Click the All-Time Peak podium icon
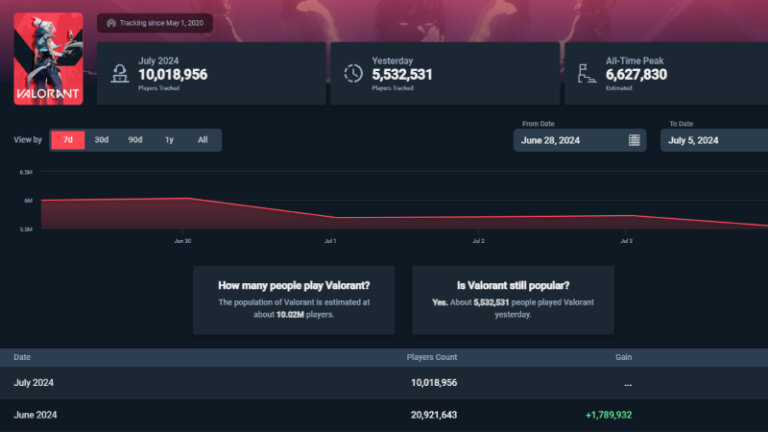 pos(587,73)
